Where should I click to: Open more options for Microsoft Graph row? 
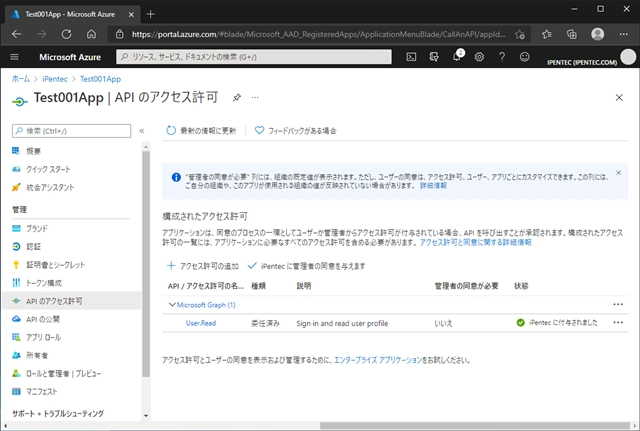618,304
